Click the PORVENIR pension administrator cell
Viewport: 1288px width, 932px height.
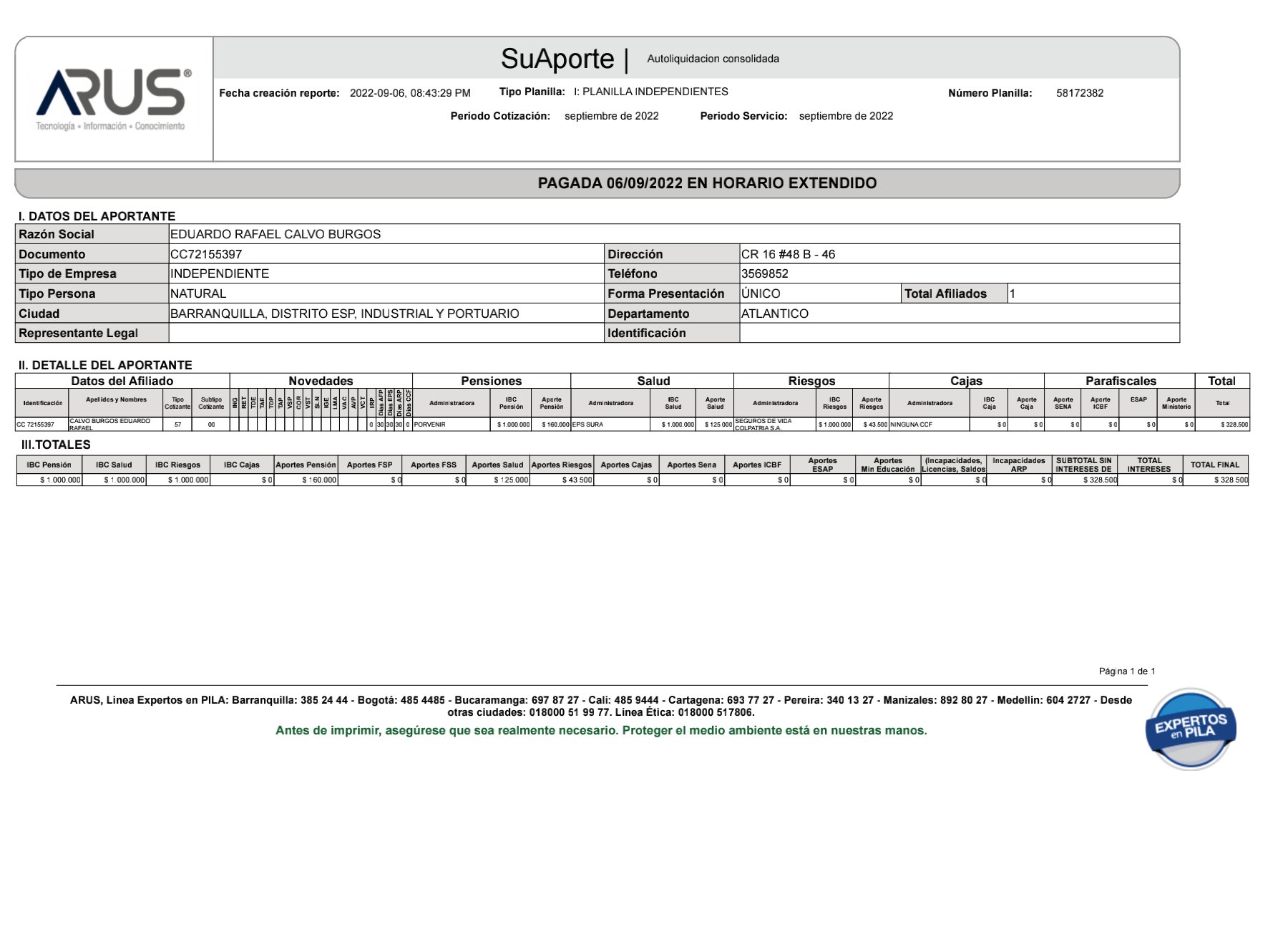tap(430, 424)
